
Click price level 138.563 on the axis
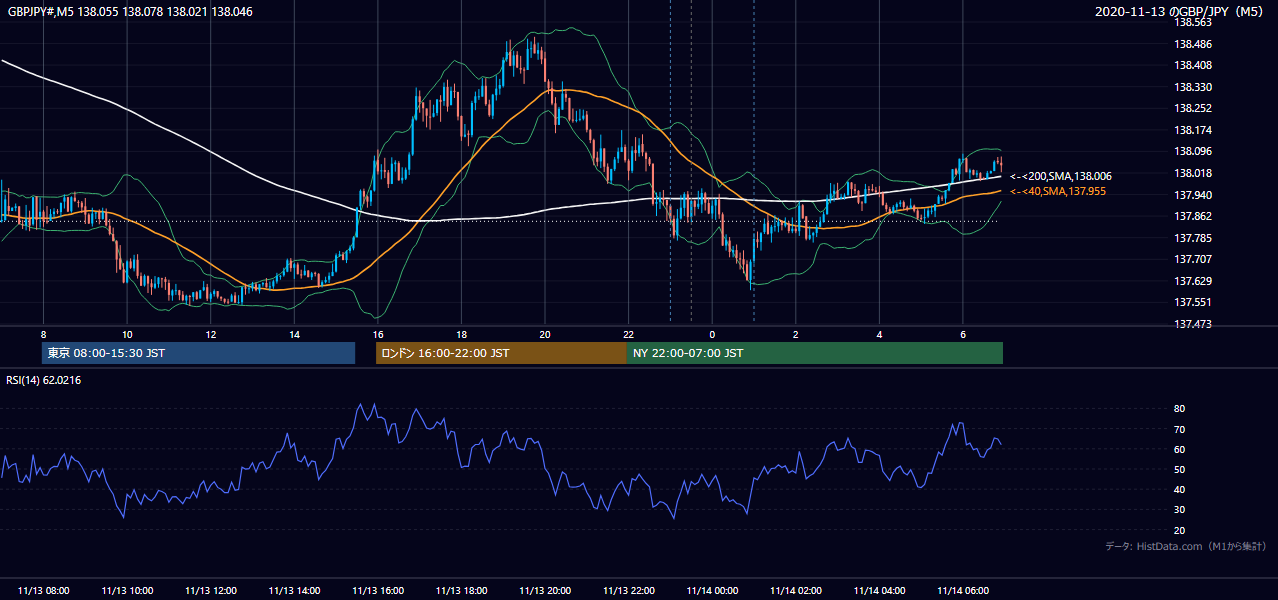point(1192,22)
